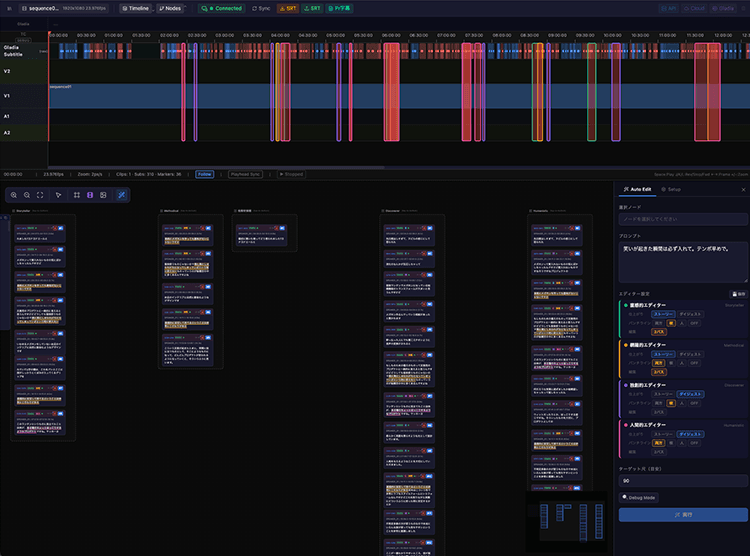Switch to the Nodes tab
750x556 pixels.
click(170, 8)
